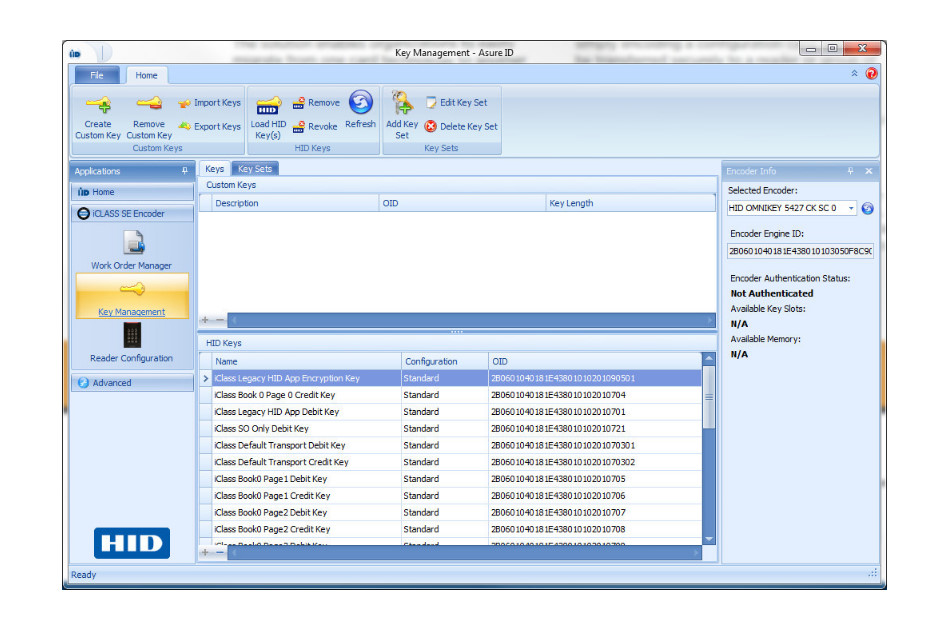
Task: Click minus button under HID Keys grid
Action: point(220,552)
